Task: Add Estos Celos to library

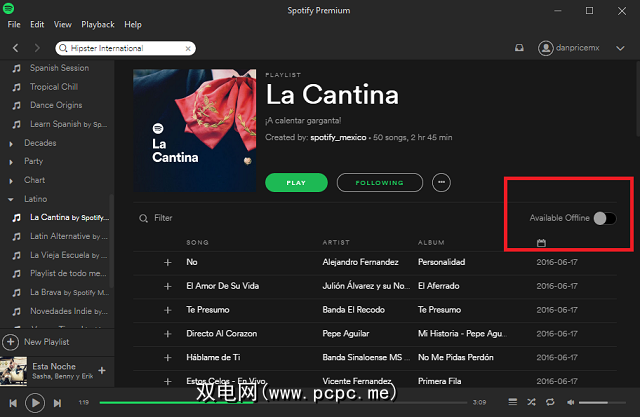Action: (167, 382)
